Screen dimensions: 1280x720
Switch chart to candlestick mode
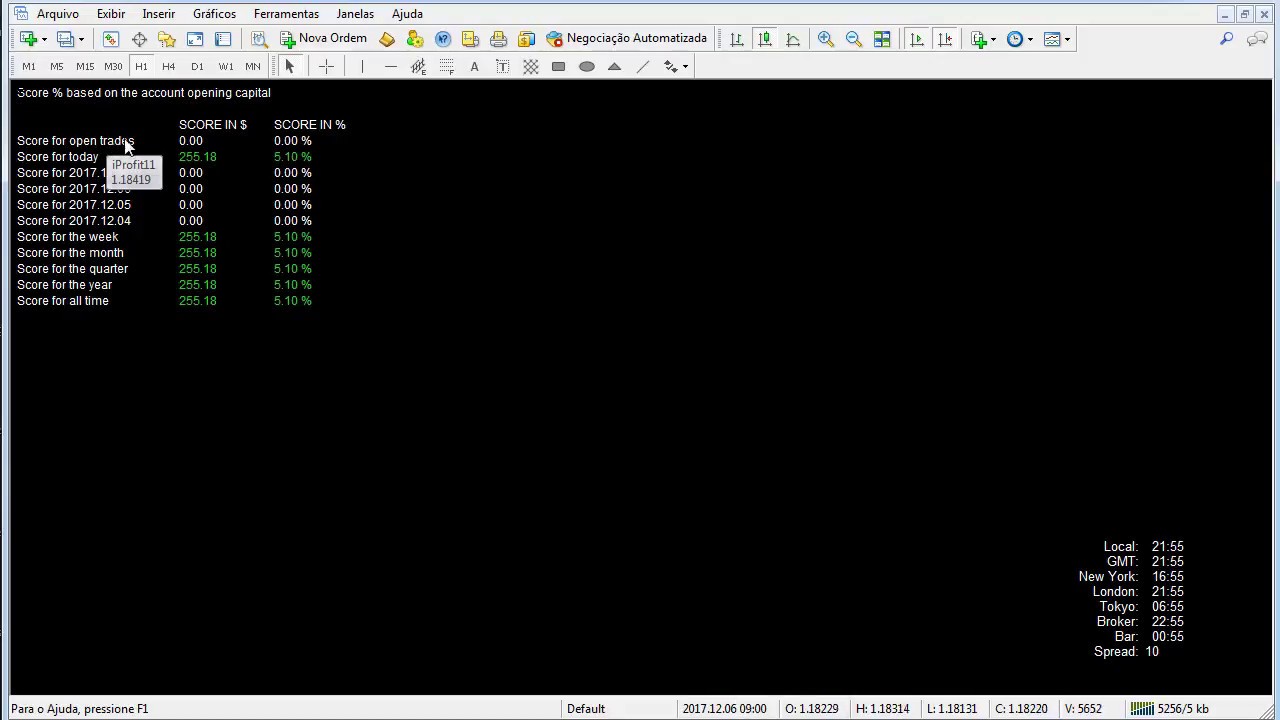(765, 39)
